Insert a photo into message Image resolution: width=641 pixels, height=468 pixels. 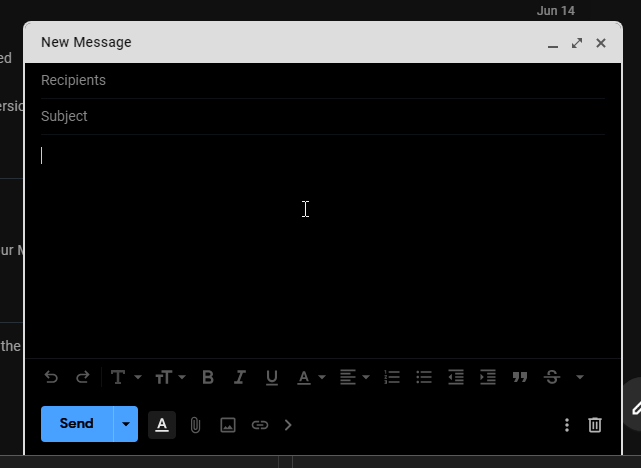[x=228, y=425]
